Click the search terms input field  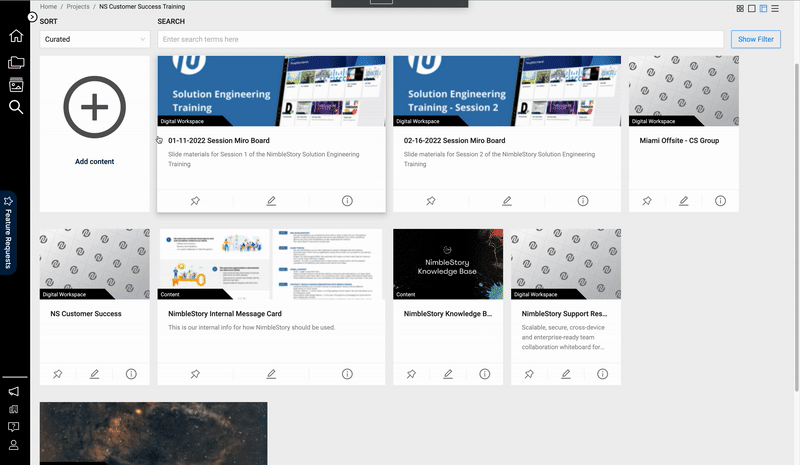440,39
